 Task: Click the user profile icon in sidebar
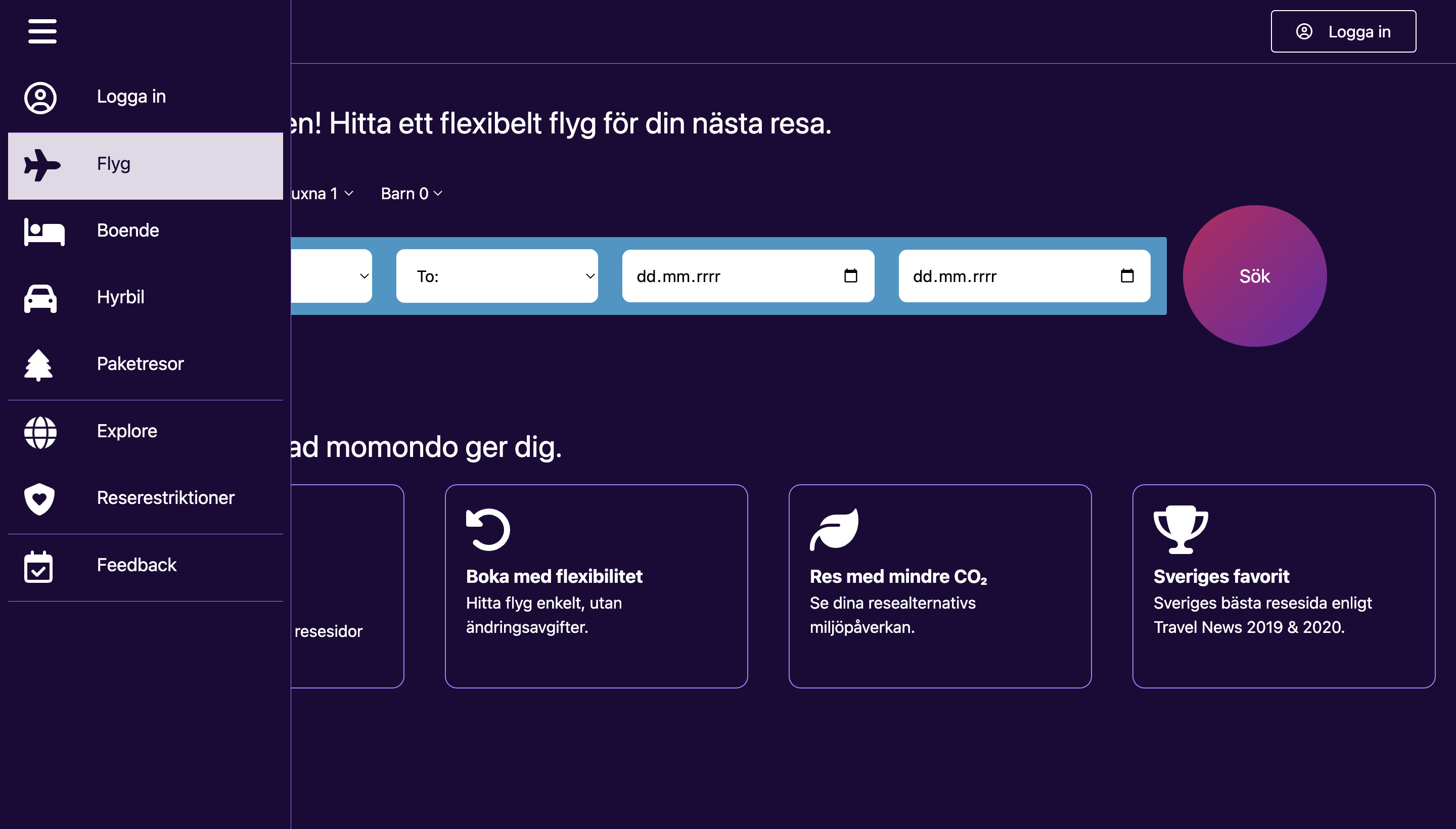coord(39,98)
